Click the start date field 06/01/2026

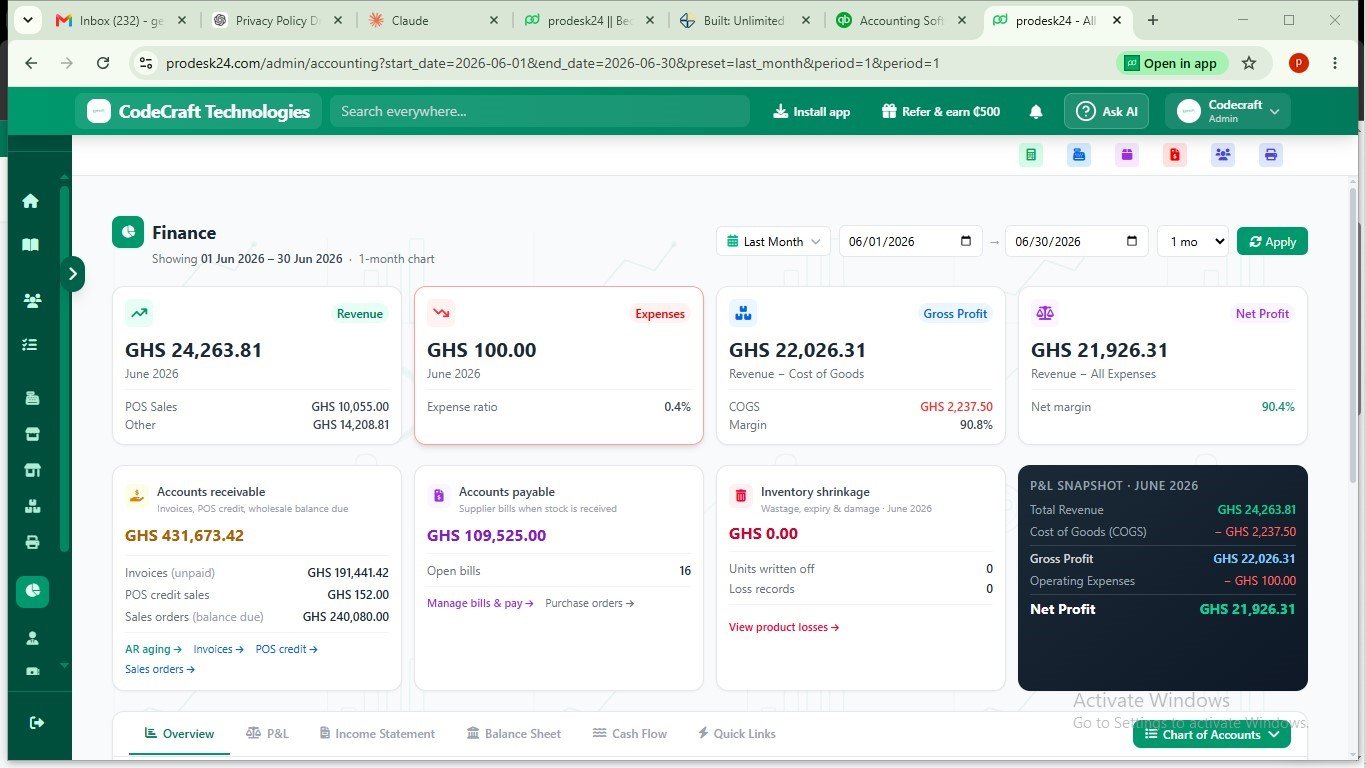click(910, 241)
